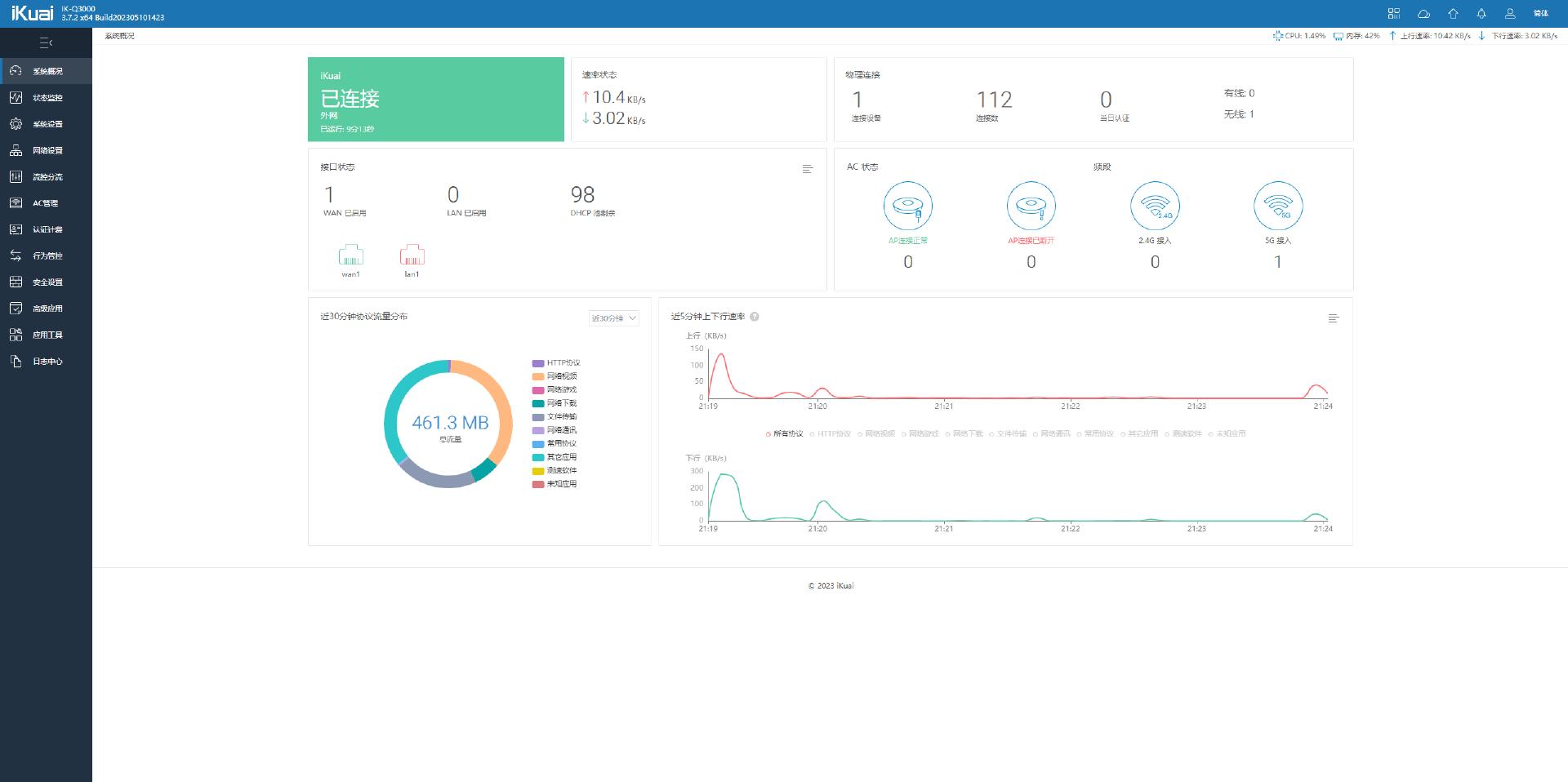Open the 近30分钟 time range dropdown
Viewport: 1568px width, 782px height.
pyautogui.click(x=613, y=318)
